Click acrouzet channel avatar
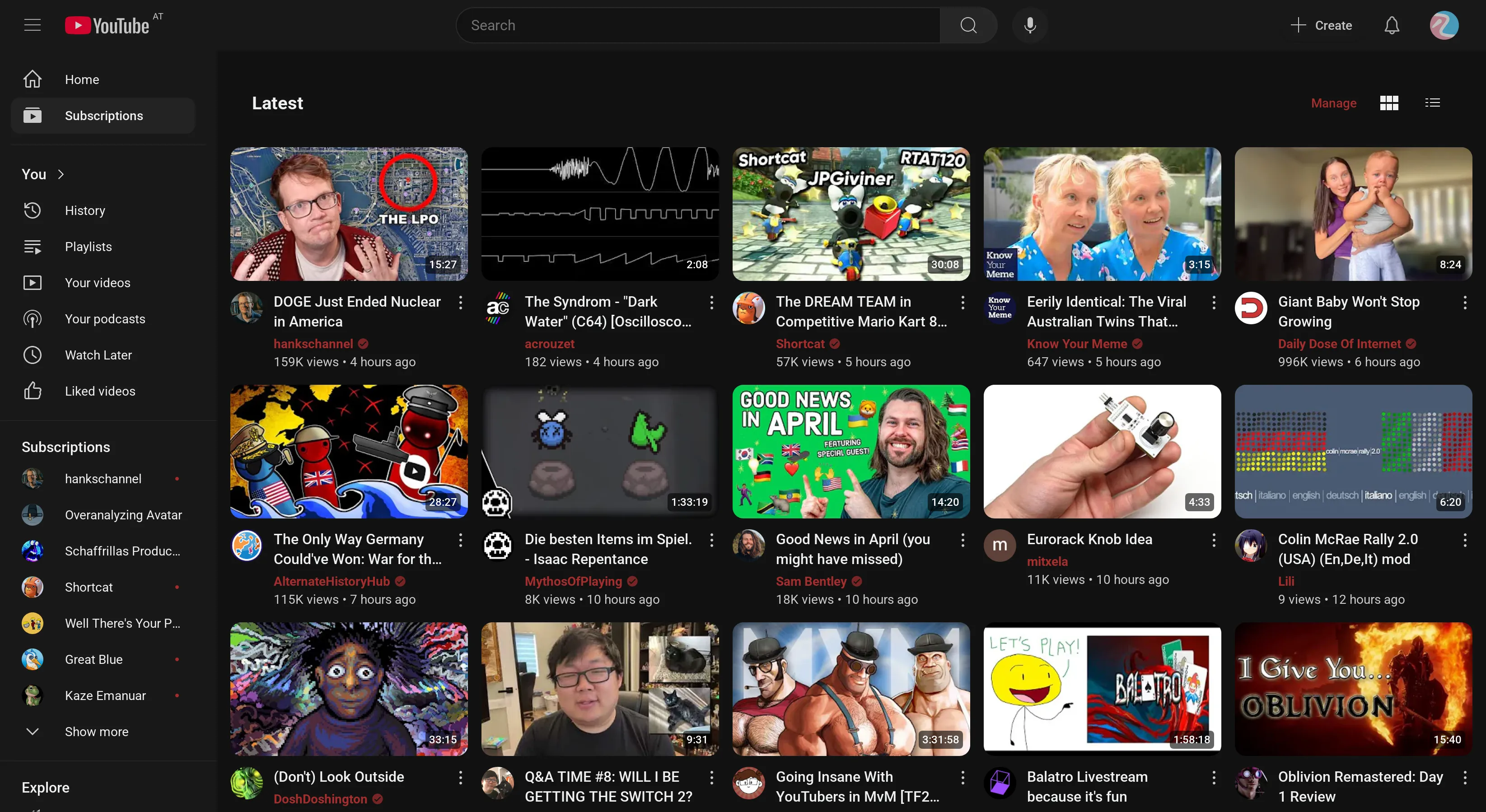Viewport: 1486px width, 812px height. (498, 308)
